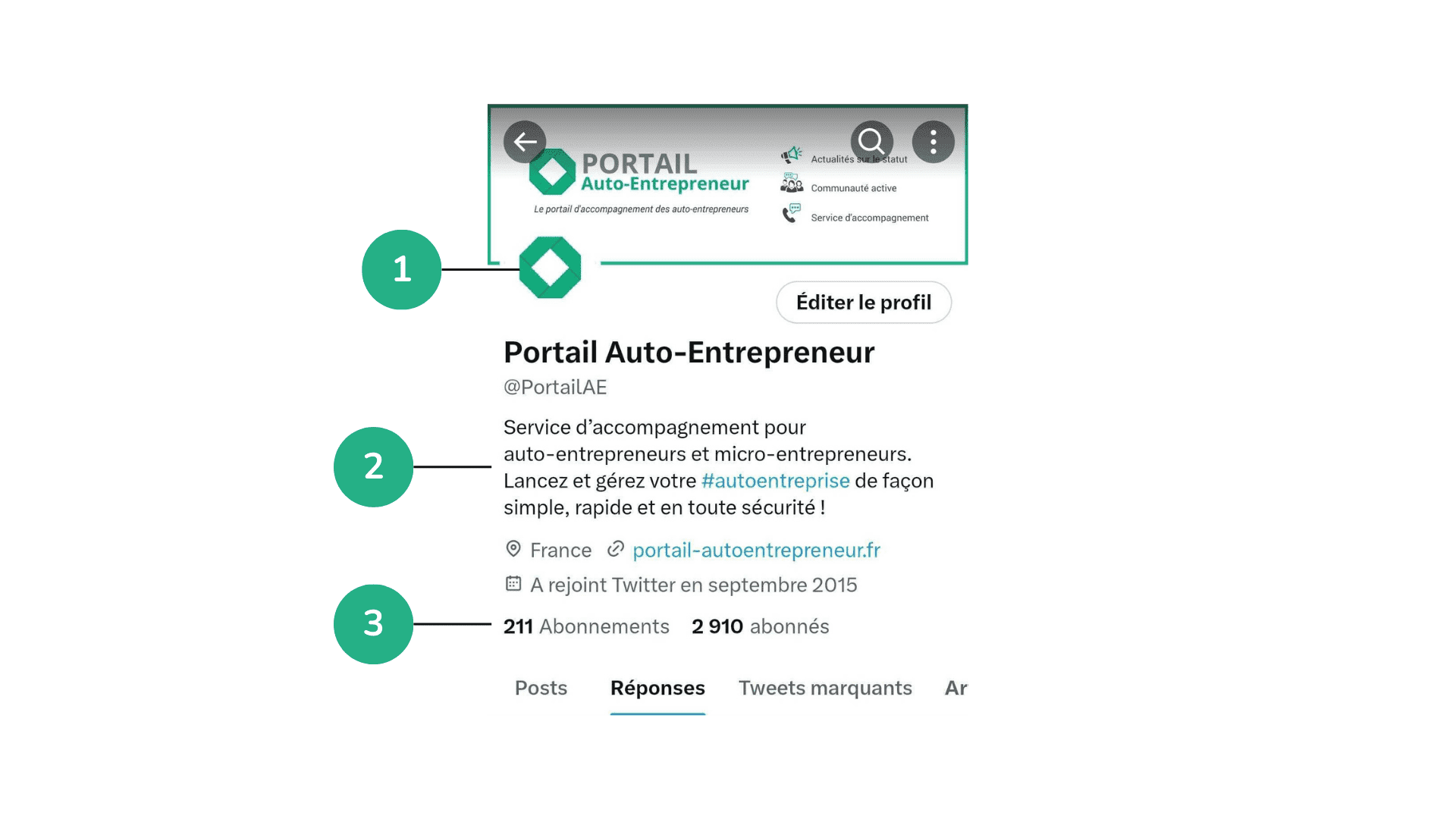The height and width of the screenshot is (819, 1456).
Task: View the 2 910 abonnés list
Action: coord(760,626)
